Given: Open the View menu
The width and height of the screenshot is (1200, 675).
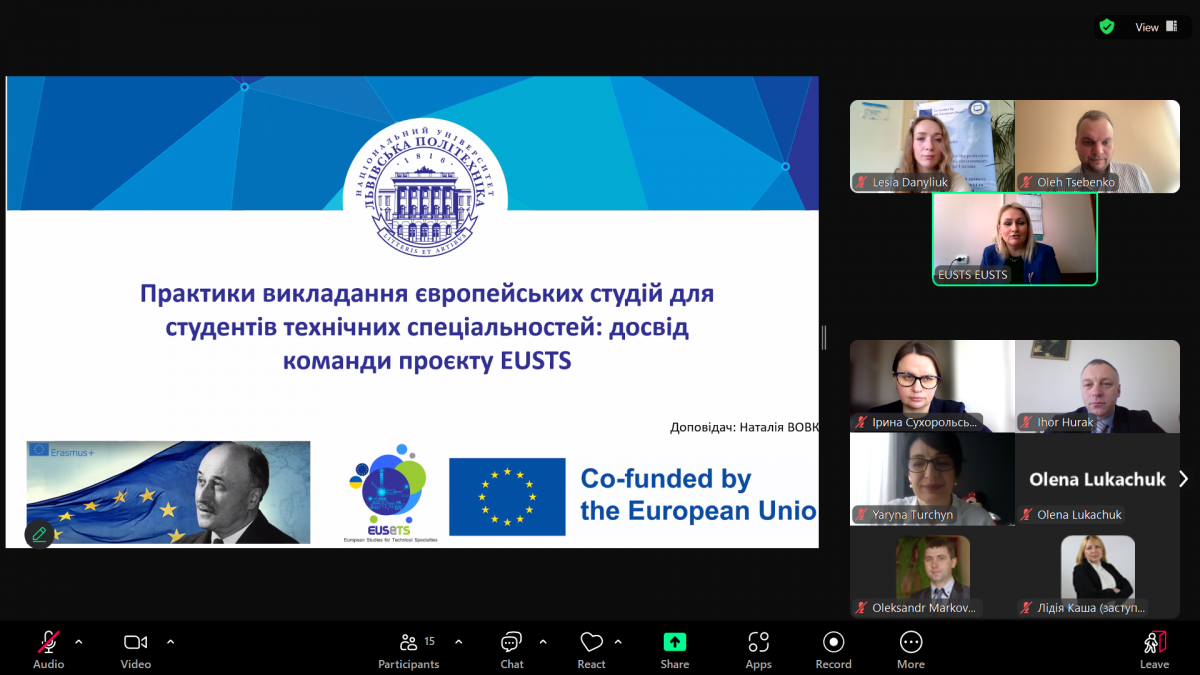Looking at the screenshot, I should (x=1147, y=26).
